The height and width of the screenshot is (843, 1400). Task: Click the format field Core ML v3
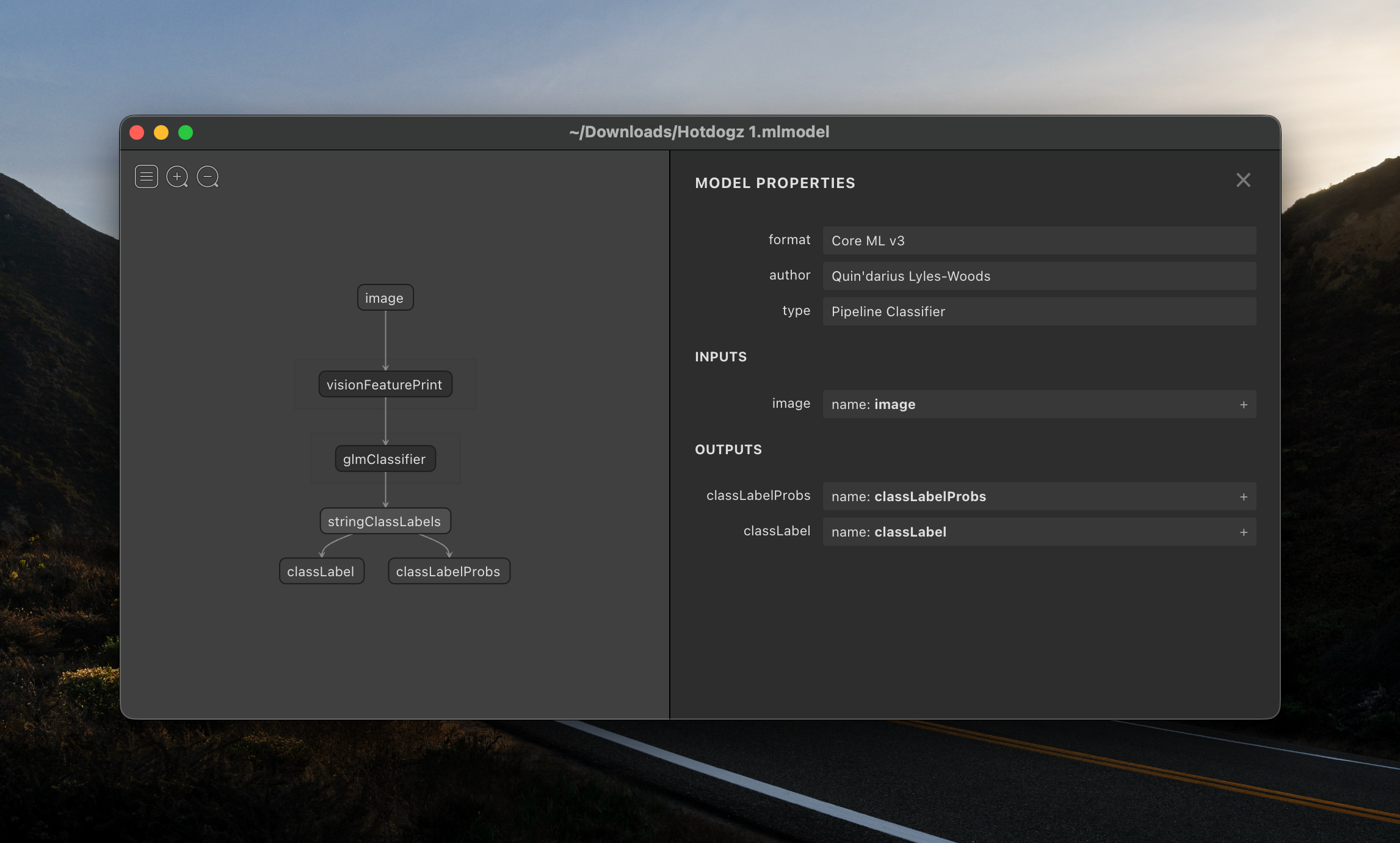[x=1038, y=241]
